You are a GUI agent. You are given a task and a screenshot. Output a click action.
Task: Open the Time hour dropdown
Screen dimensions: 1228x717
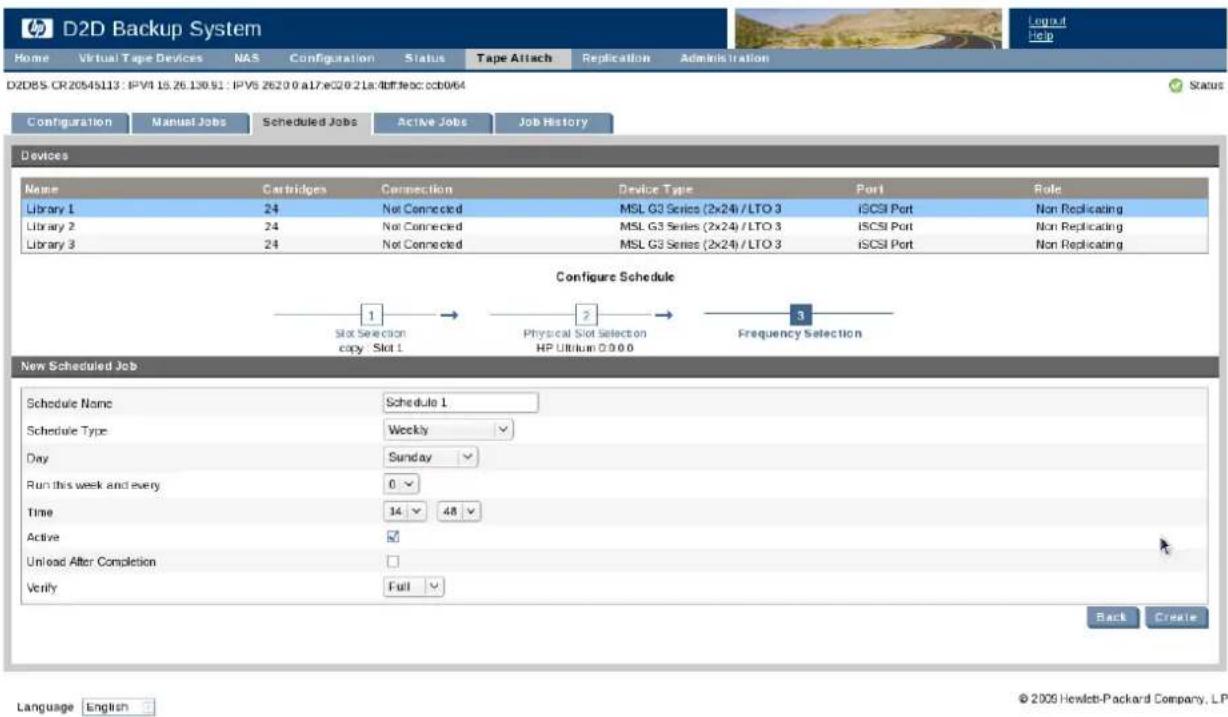pos(407,511)
